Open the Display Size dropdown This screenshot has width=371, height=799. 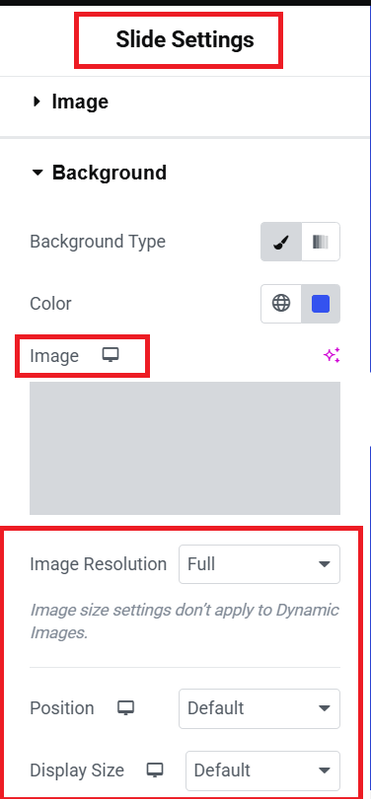pos(263,770)
